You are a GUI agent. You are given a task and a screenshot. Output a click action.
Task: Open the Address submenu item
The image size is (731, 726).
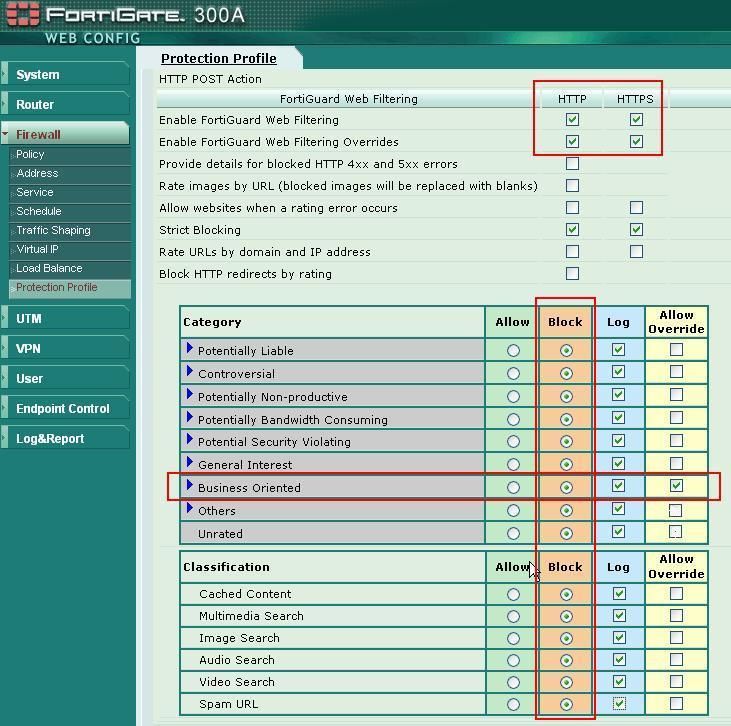tap(70, 173)
